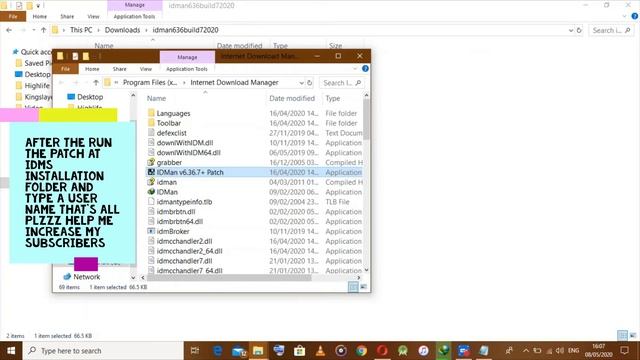Open Microsoft Edge from taskbar

pyautogui.click(x=218, y=351)
